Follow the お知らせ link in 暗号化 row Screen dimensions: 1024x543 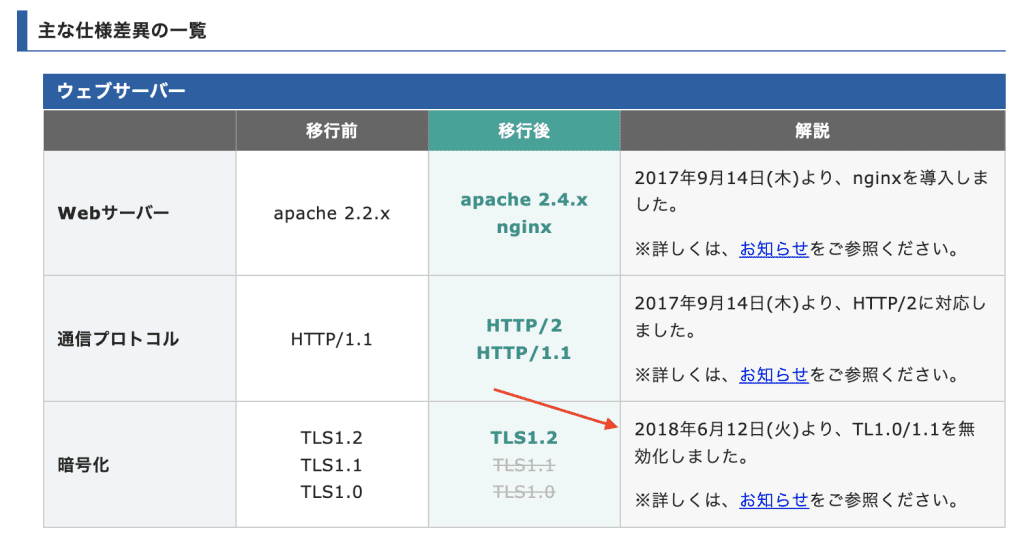tap(773, 499)
